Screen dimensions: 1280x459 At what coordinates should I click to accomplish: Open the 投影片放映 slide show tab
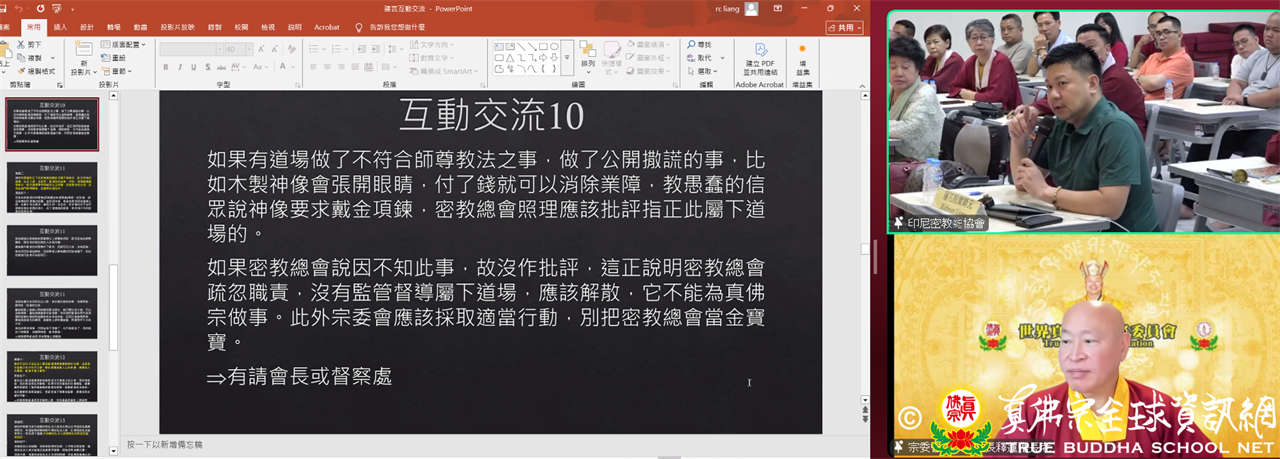pyautogui.click(x=180, y=28)
